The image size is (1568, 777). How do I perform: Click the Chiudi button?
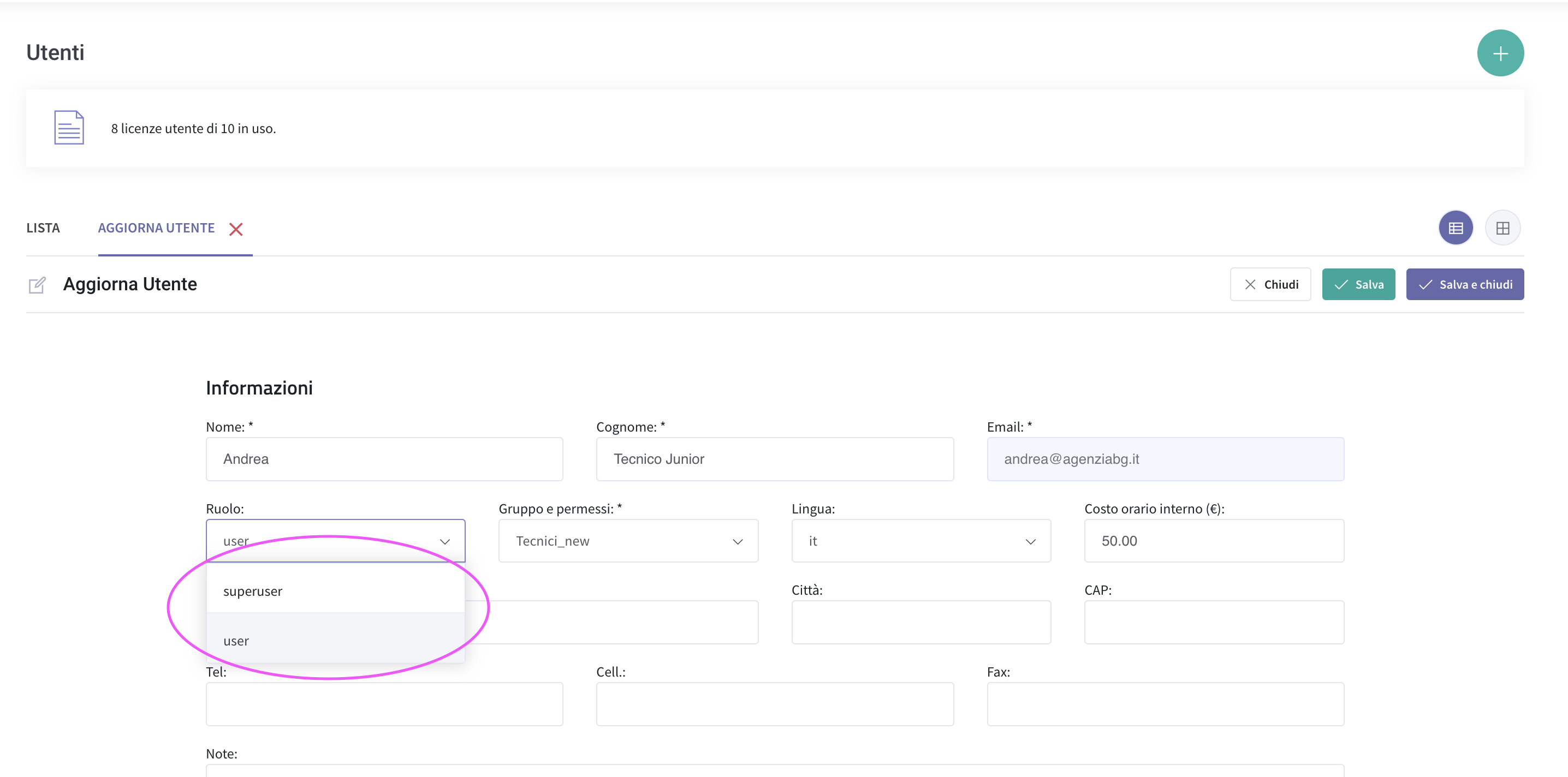click(1270, 284)
